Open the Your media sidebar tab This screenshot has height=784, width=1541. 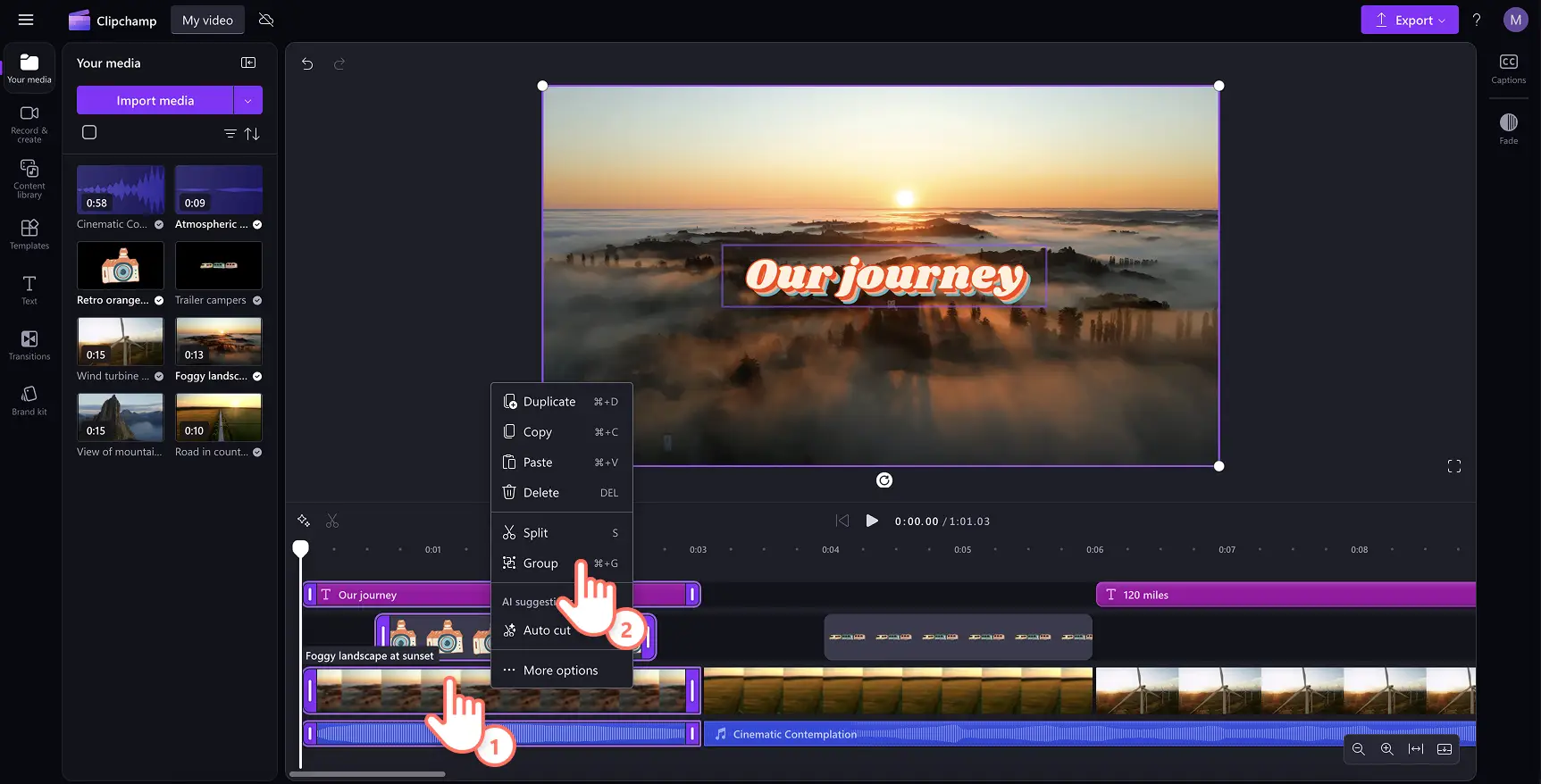pyautogui.click(x=29, y=68)
